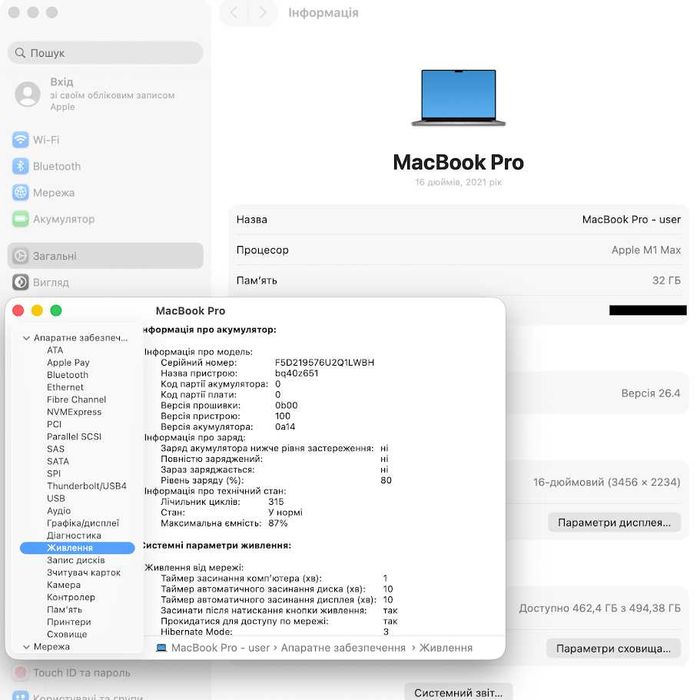Viewport: 700px width, 700px height.
Task: Select Ethernet in hardware tree
Action: pyautogui.click(x=65, y=387)
